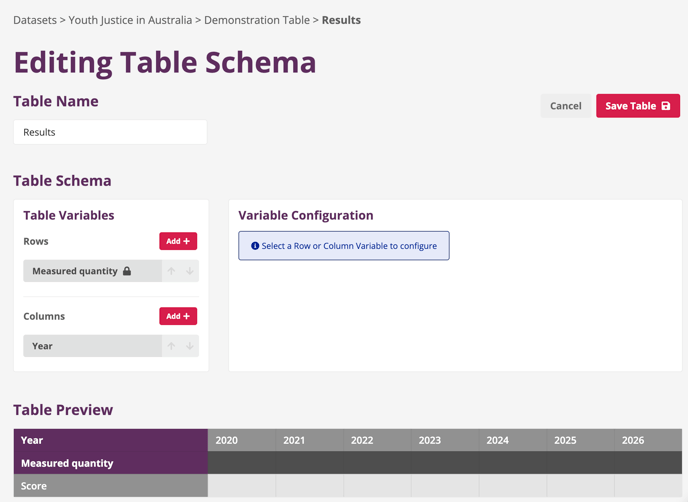Viewport: 688px width, 502px height.
Task: Click the 2020 column header in preview
Action: click(242, 440)
